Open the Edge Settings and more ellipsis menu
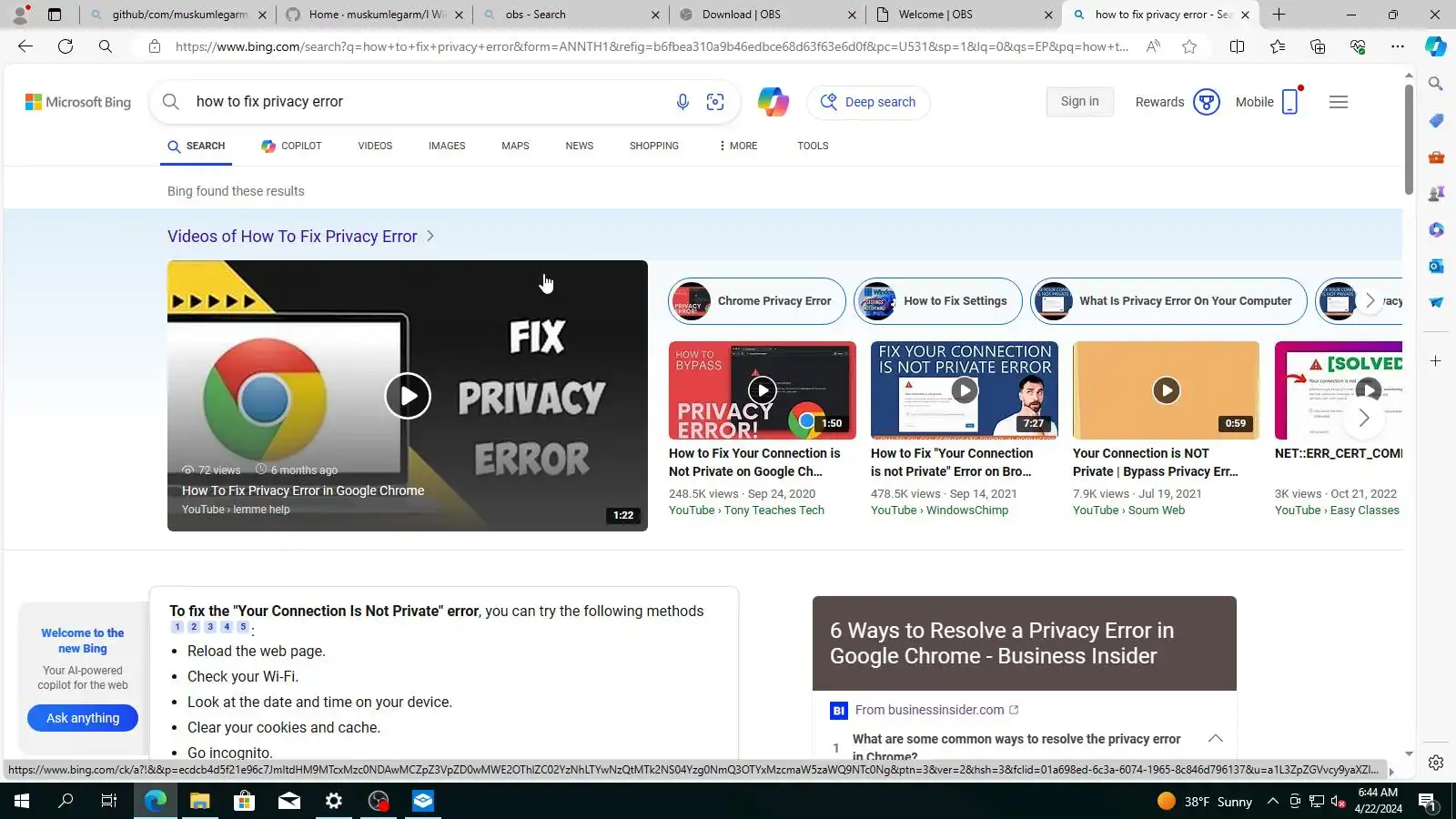Image resolution: width=1456 pixels, height=819 pixels. [x=1398, y=46]
